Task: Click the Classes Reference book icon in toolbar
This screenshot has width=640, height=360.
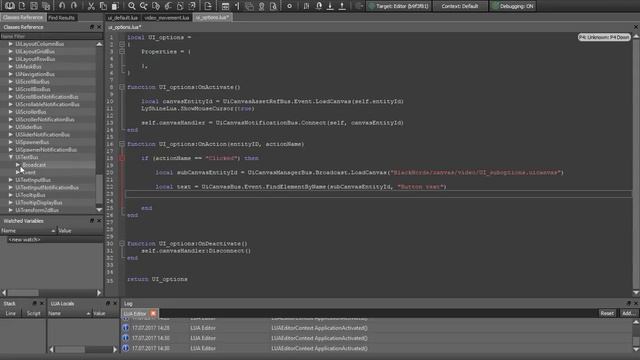Action: (x=10, y=6)
